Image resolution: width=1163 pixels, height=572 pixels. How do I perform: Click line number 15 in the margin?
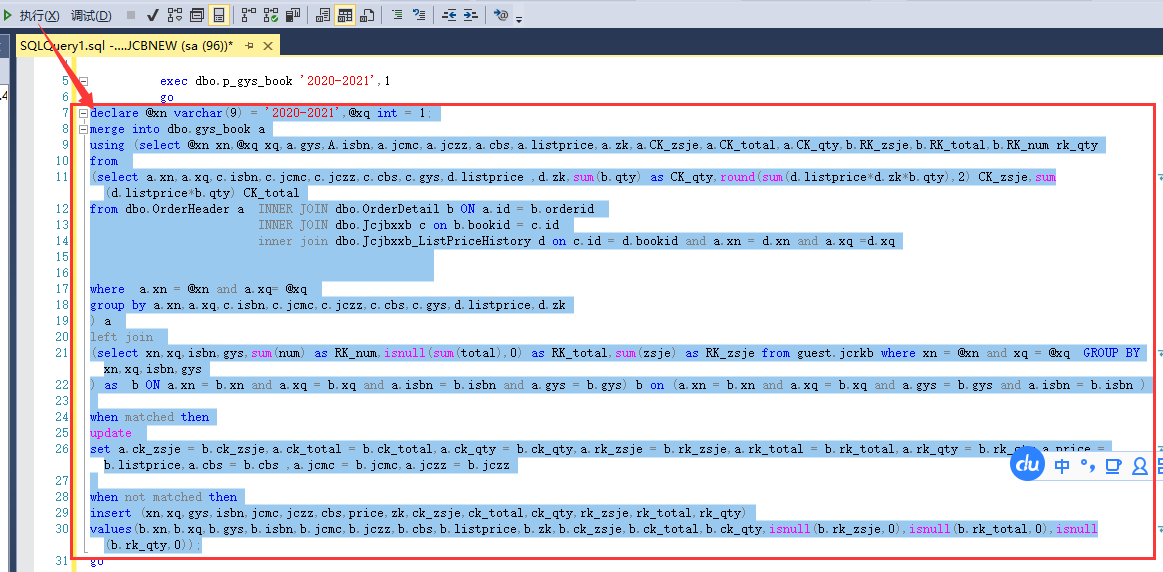(x=61, y=257)
